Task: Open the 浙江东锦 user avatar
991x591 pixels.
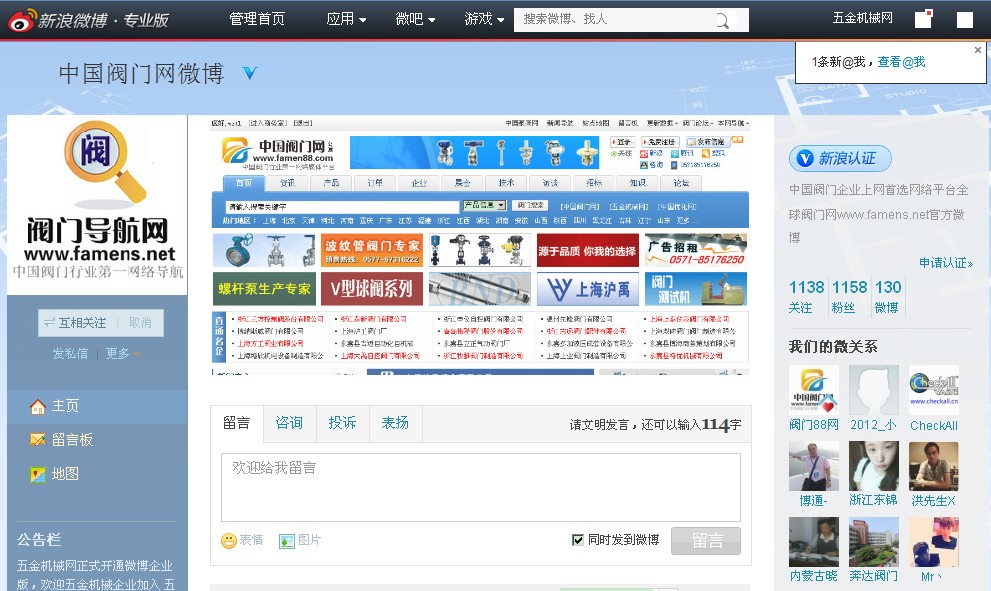Action: 873,466
